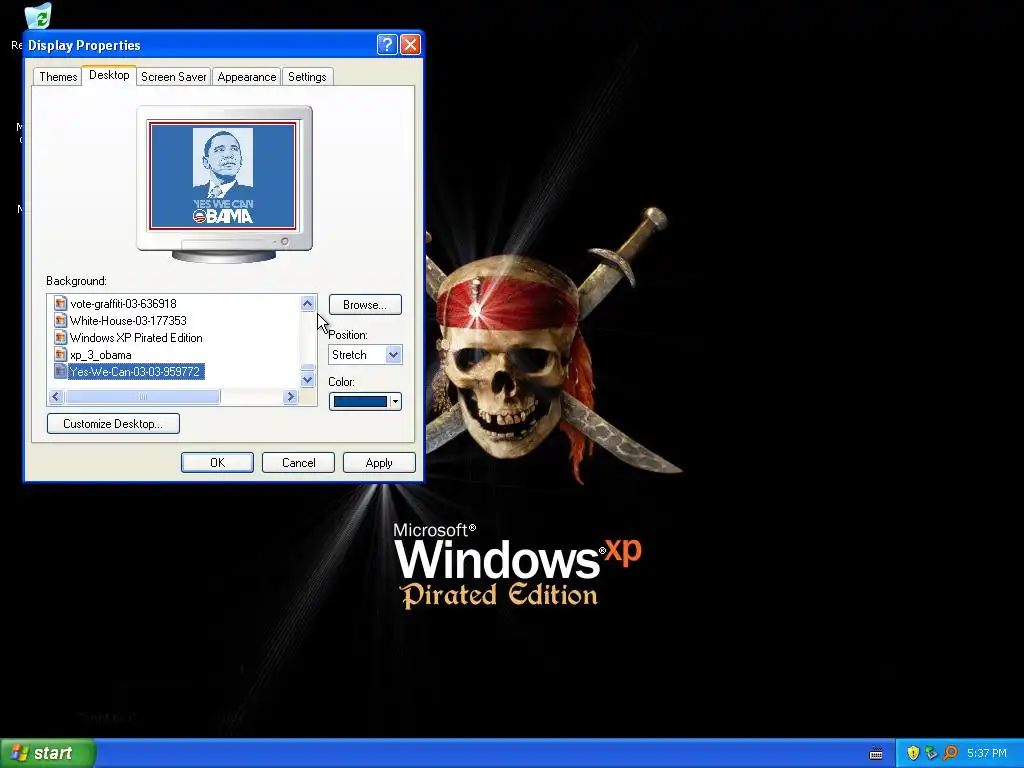The height and width of the screenshot is (768, 1024).
Task: Click background list scroll up arrow
Action: click(308, 303)
